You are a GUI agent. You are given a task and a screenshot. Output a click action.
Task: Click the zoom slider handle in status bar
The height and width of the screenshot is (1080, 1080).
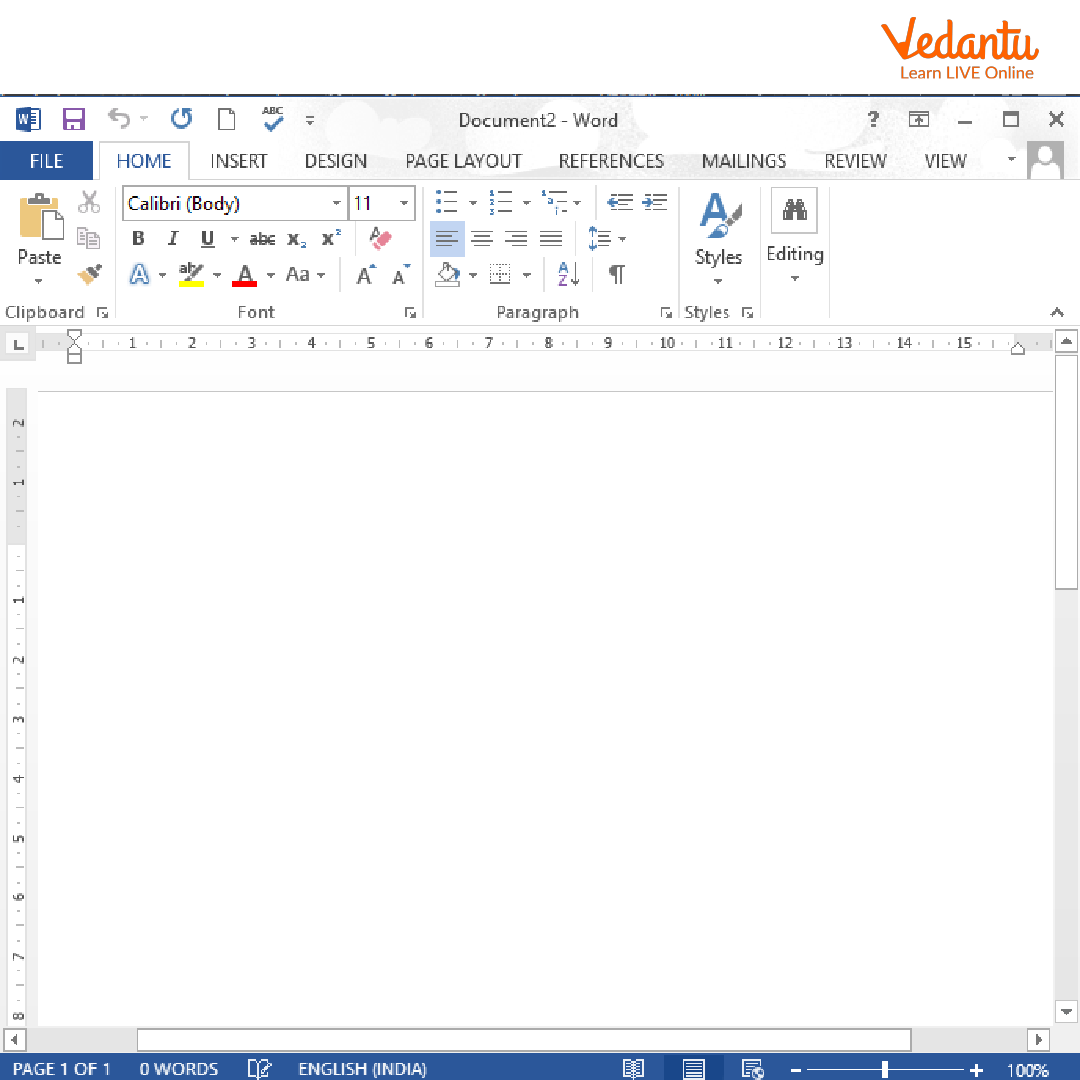tap(885, 1069)
